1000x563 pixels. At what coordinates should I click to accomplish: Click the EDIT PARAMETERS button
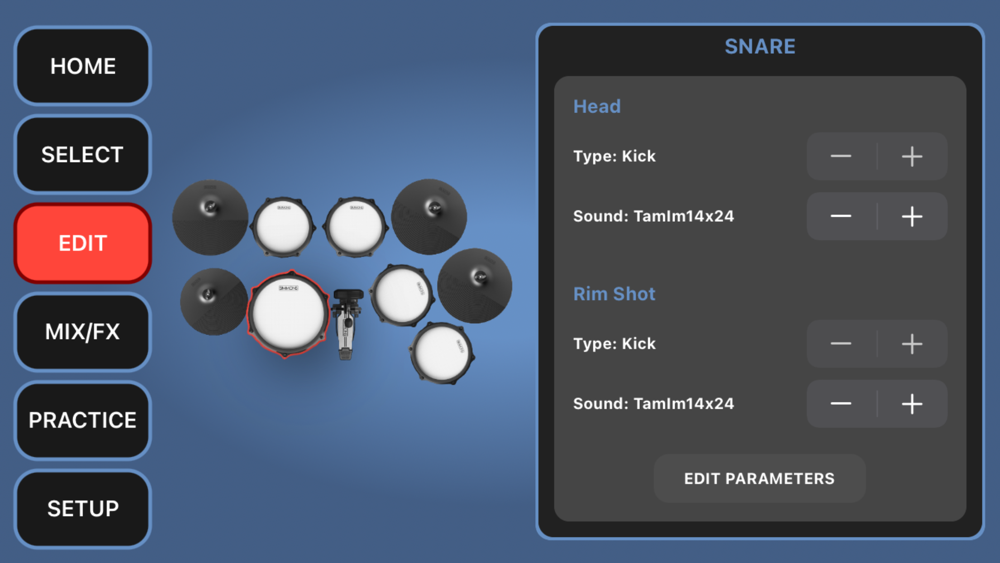click(x=760, y=478)
